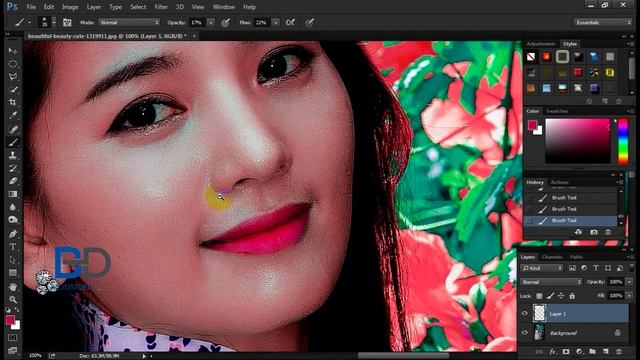The height and width of the screenshot is (360, 640).
Task: Select the Pen tool
Action: [13, 234]
